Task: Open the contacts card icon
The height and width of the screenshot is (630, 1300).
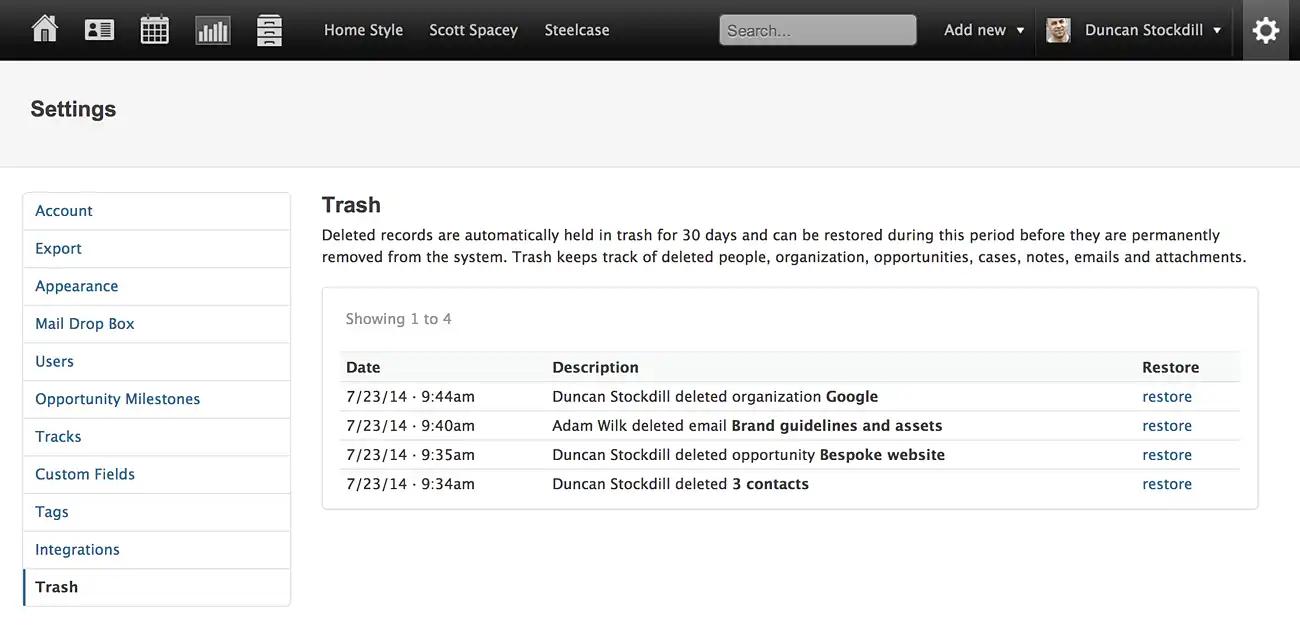Action: pyautogui.click(x=99, y=30)
